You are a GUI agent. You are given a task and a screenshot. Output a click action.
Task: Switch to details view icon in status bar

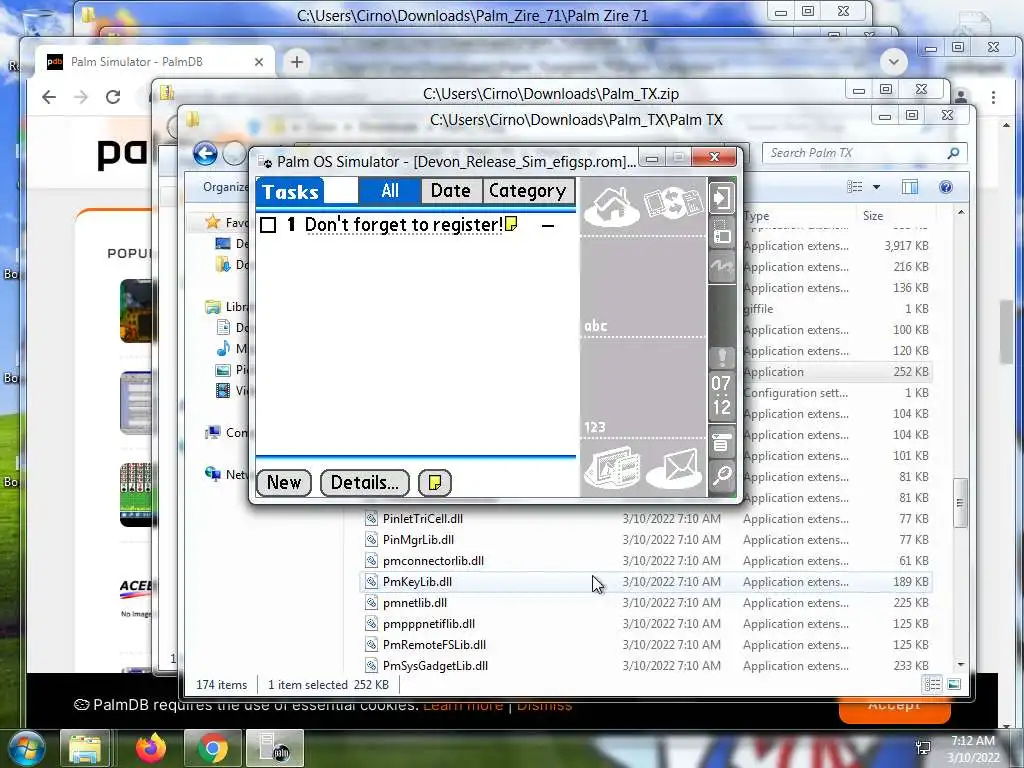tap(932, 684)
